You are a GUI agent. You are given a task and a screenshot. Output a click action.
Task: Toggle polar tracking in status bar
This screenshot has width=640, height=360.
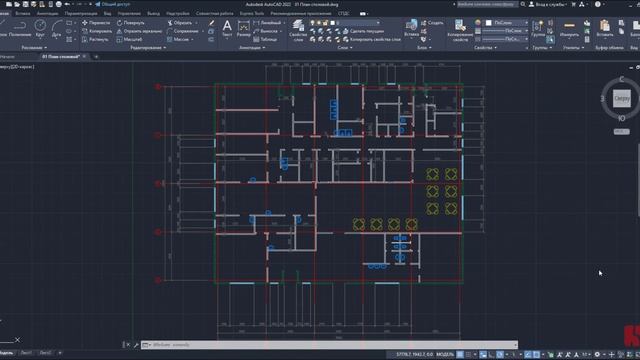[x=500, y=354]
